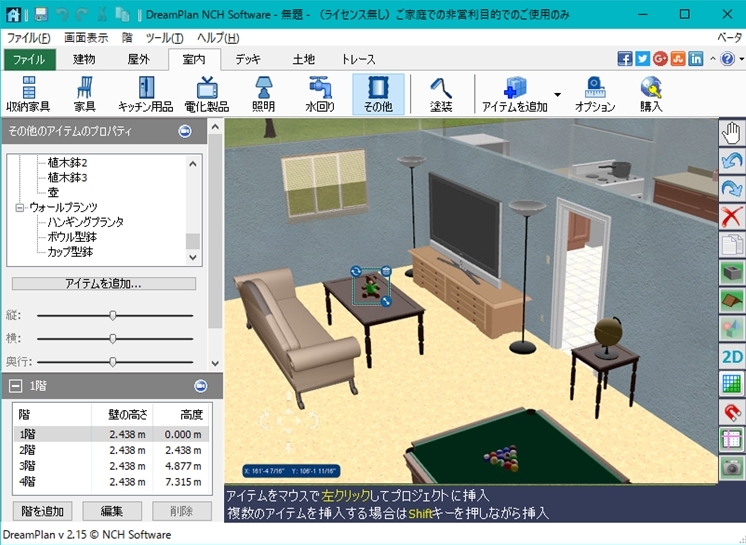Open the アイテムを追加 dropdown arrow
Viewport: 746px width, 545px height.
(x=557, y=95)
